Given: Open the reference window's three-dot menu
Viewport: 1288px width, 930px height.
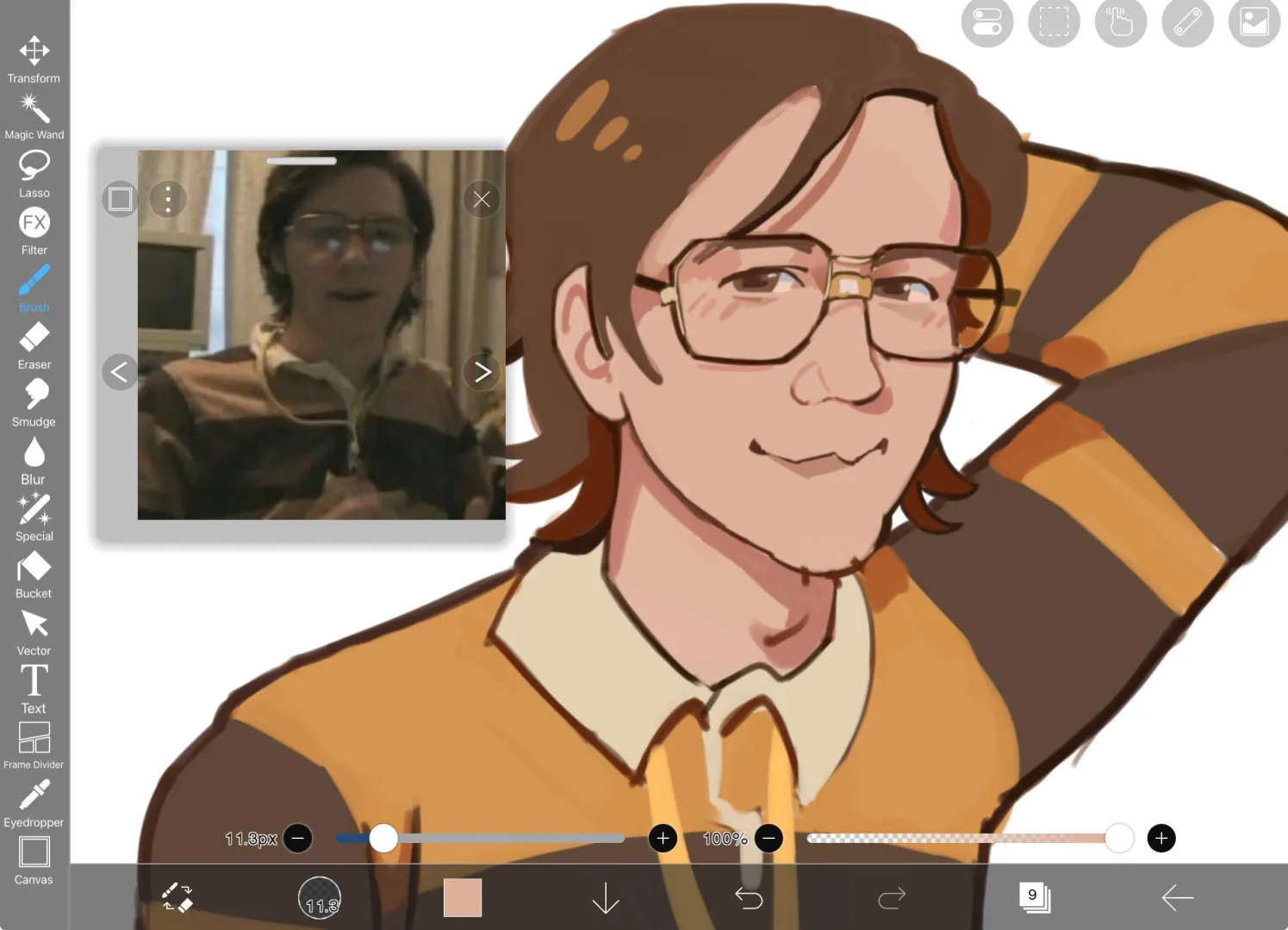Looking at the screenshot, I should 168,199.
